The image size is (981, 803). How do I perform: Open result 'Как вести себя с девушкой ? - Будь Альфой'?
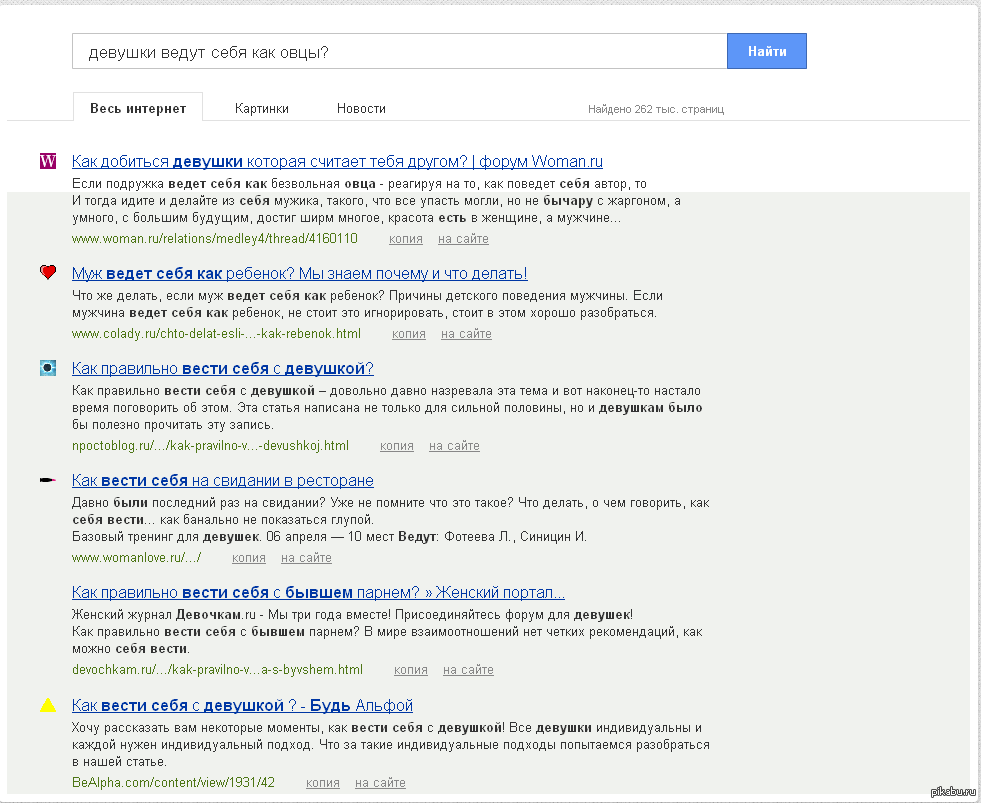242,705
